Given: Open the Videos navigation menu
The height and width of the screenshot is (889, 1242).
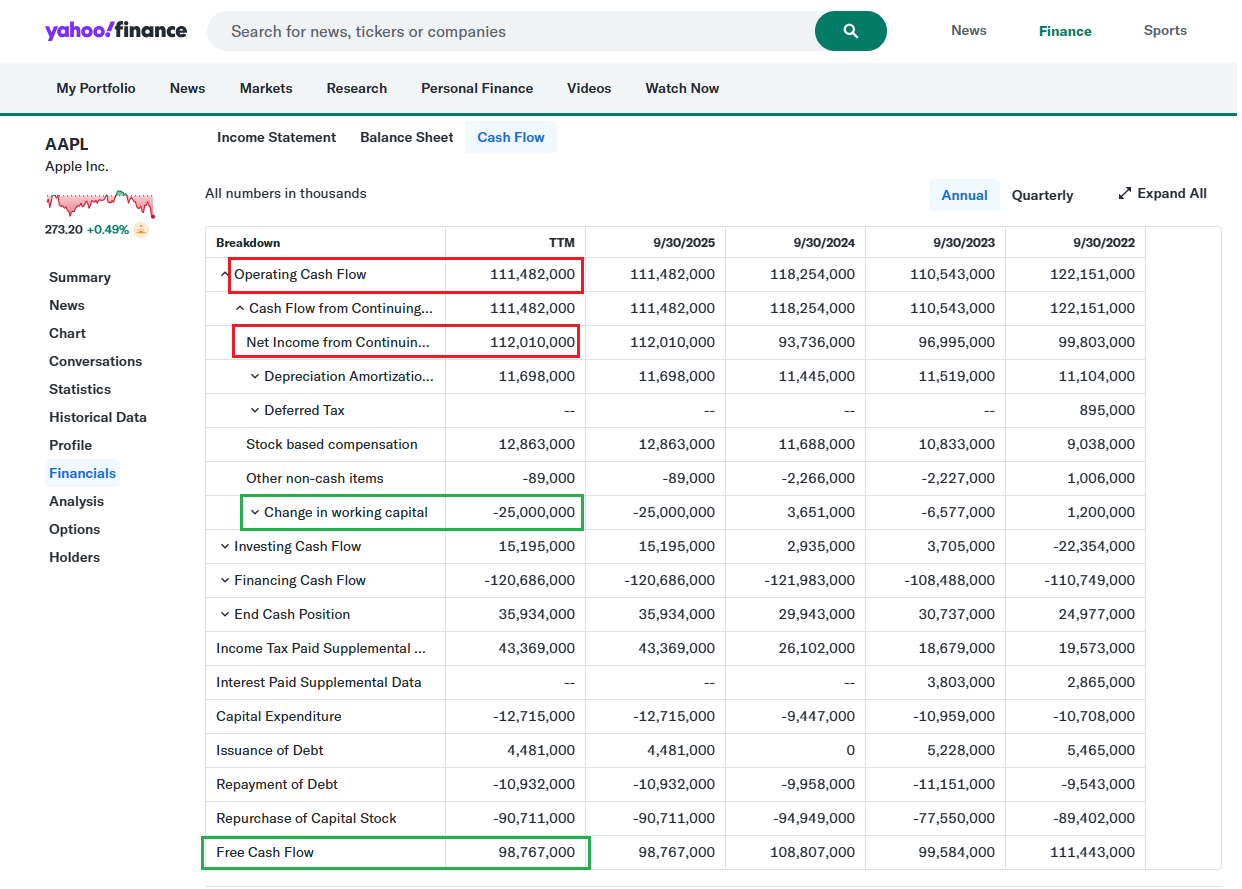Looking at the screenshot, I should (589, 88).
